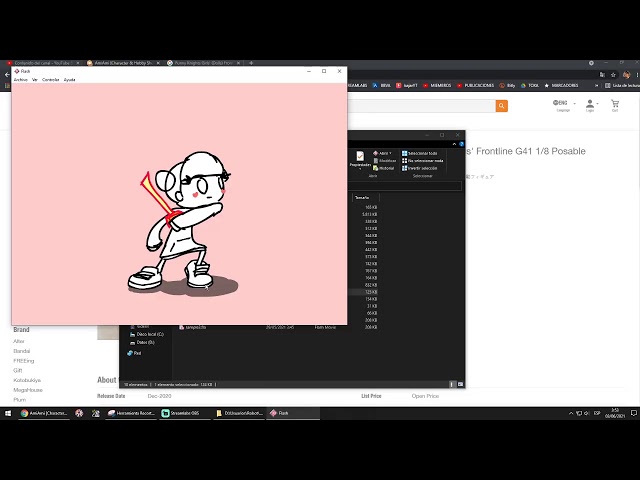Click the Chrome back arrow

pos(7,74)
